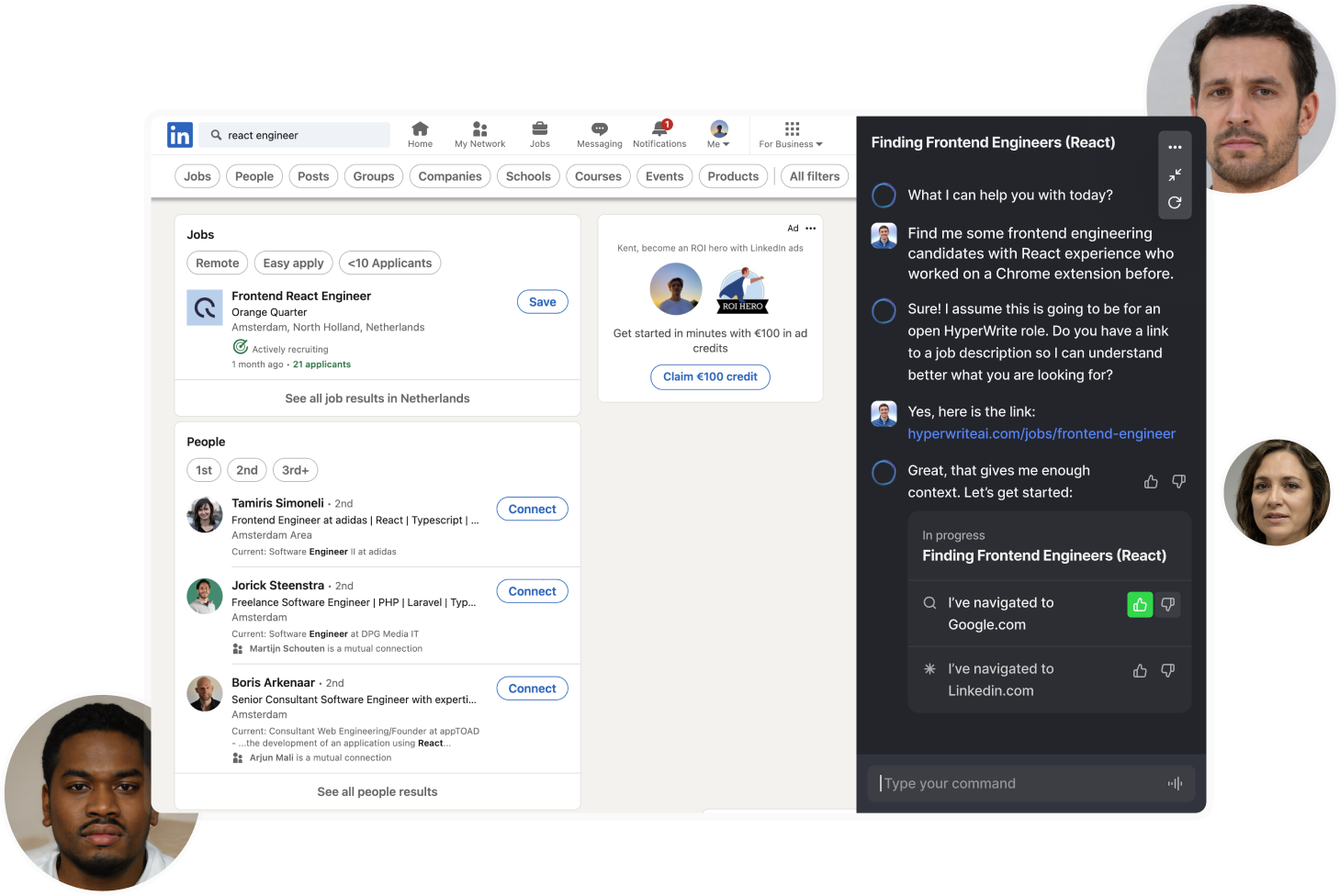Connect with Jorick Steenstra

(x=533, y=592)
